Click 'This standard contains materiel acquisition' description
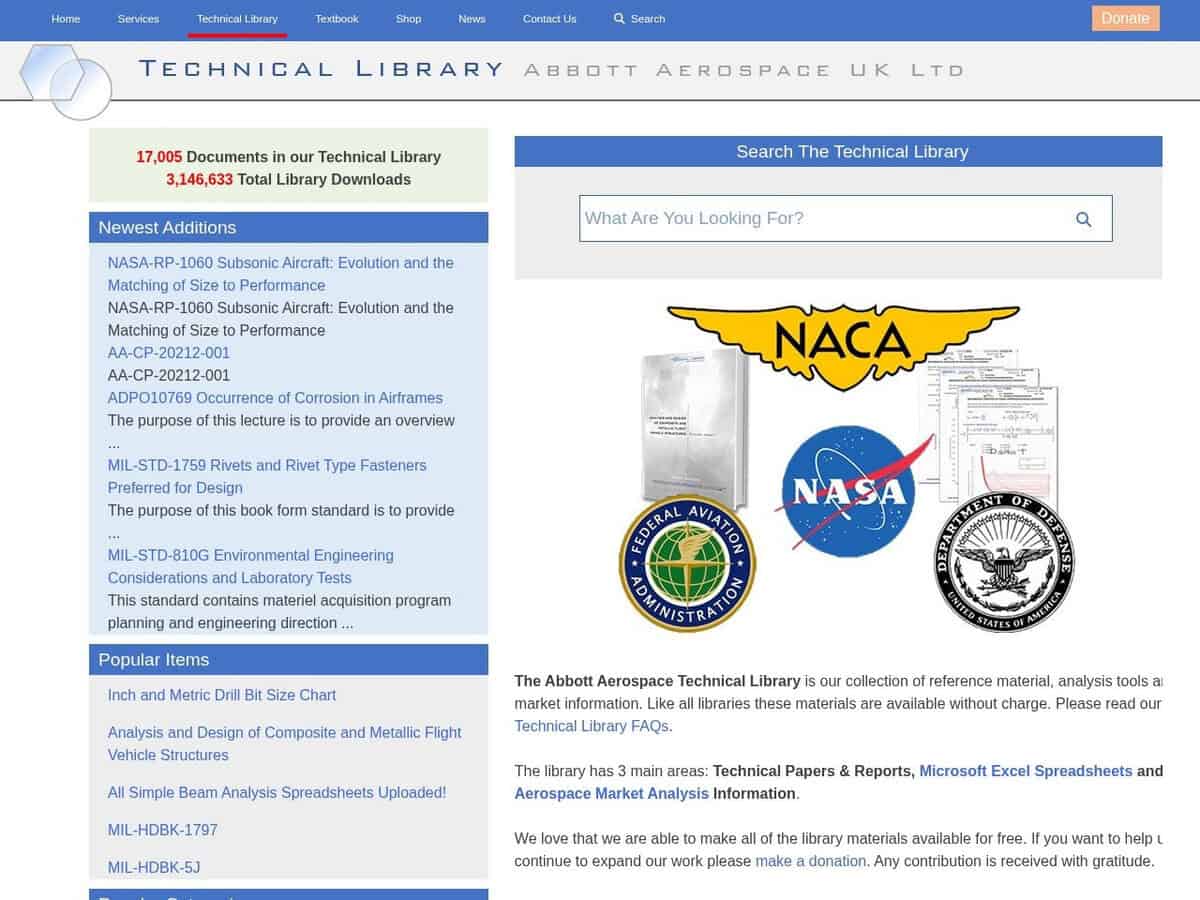 tap(280, 612)
